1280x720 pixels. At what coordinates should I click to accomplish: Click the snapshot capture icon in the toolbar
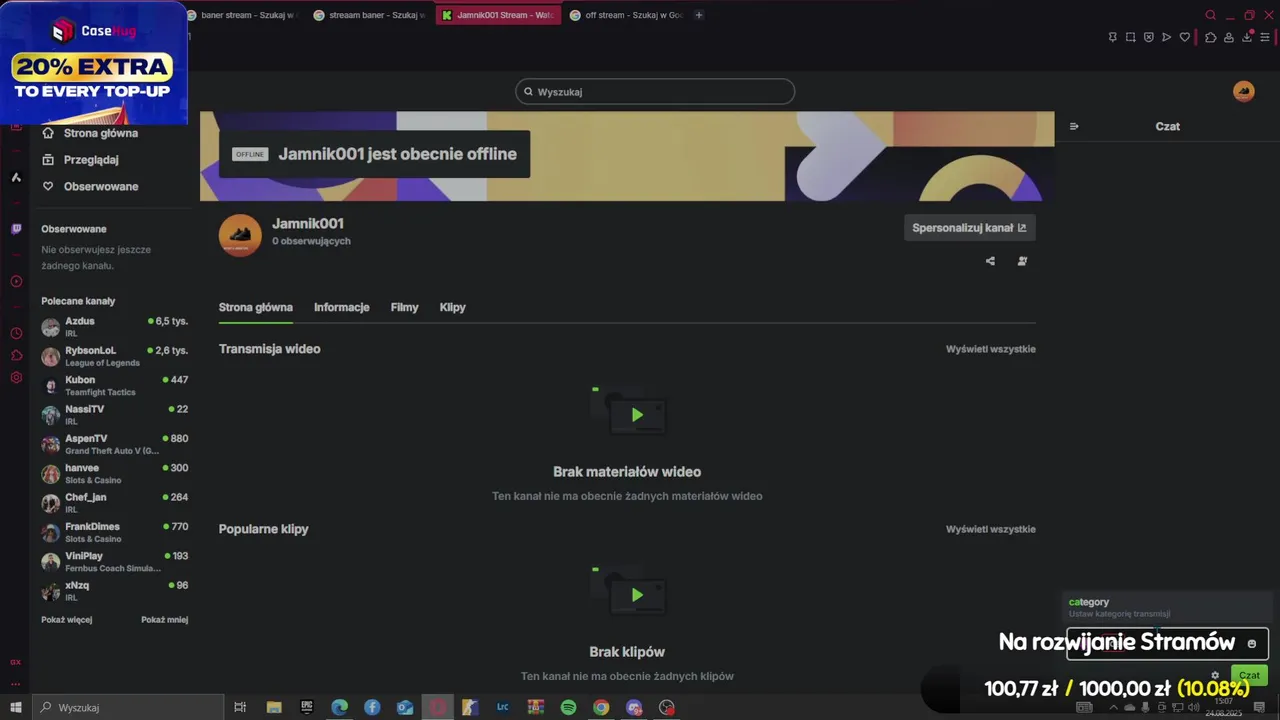[1131, 37]
